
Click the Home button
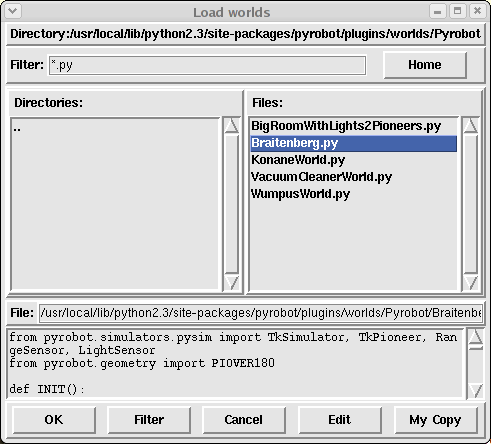tap(425, 65)
